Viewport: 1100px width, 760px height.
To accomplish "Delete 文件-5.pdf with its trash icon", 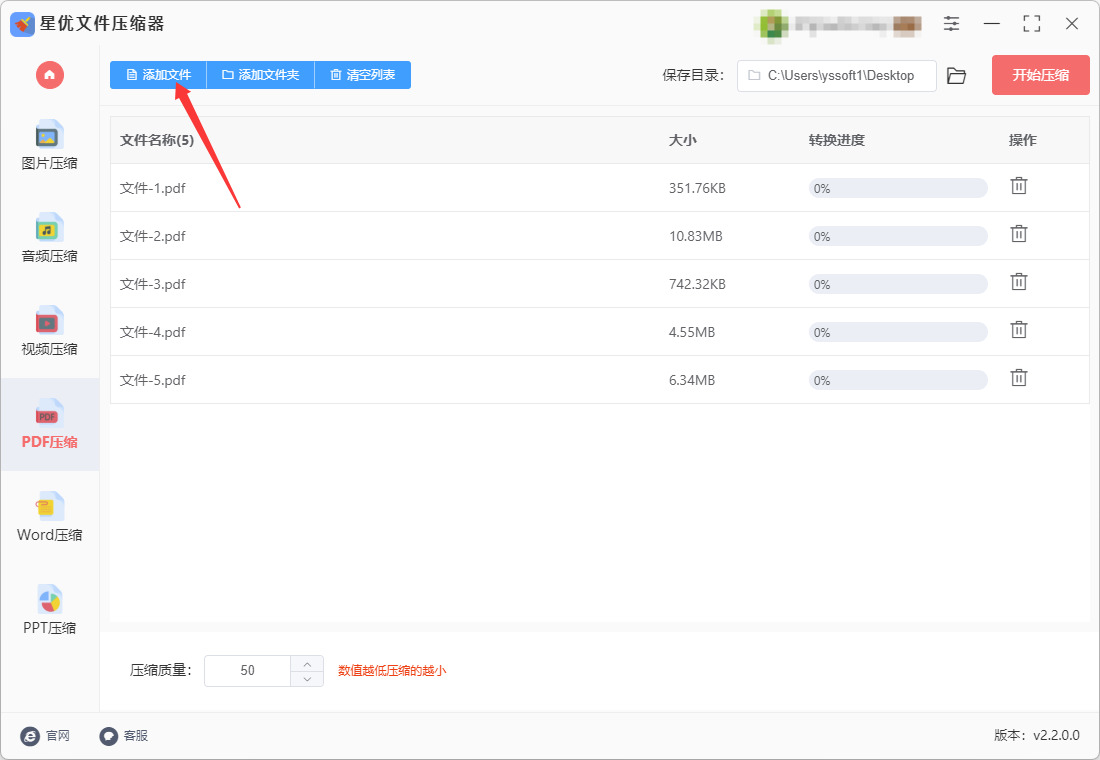I will coord(1019,378).
